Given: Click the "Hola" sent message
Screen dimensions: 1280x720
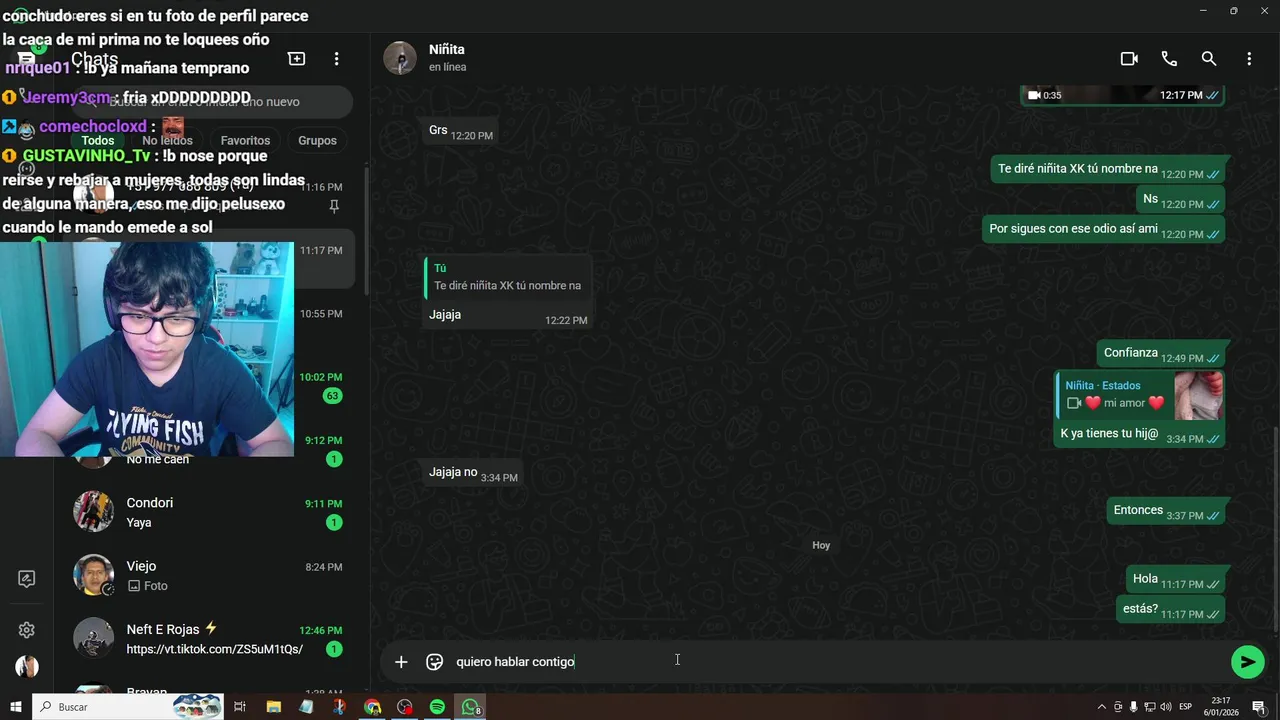Looking at the screenshot, I should 1176,580.
